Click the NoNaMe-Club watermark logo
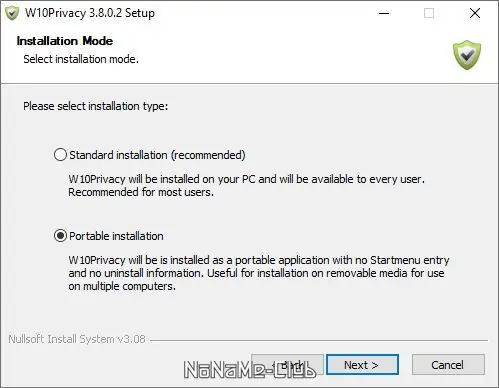The width and height of the screenshot is (499, 388). [x=250, y=370]
